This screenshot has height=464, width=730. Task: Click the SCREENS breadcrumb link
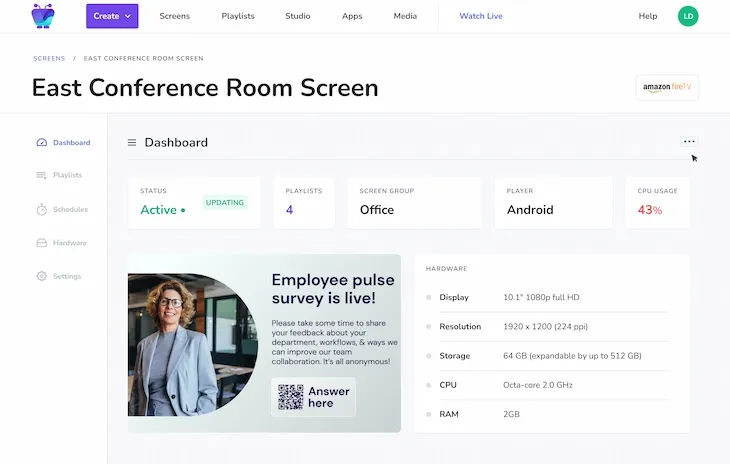click(49, 58)
